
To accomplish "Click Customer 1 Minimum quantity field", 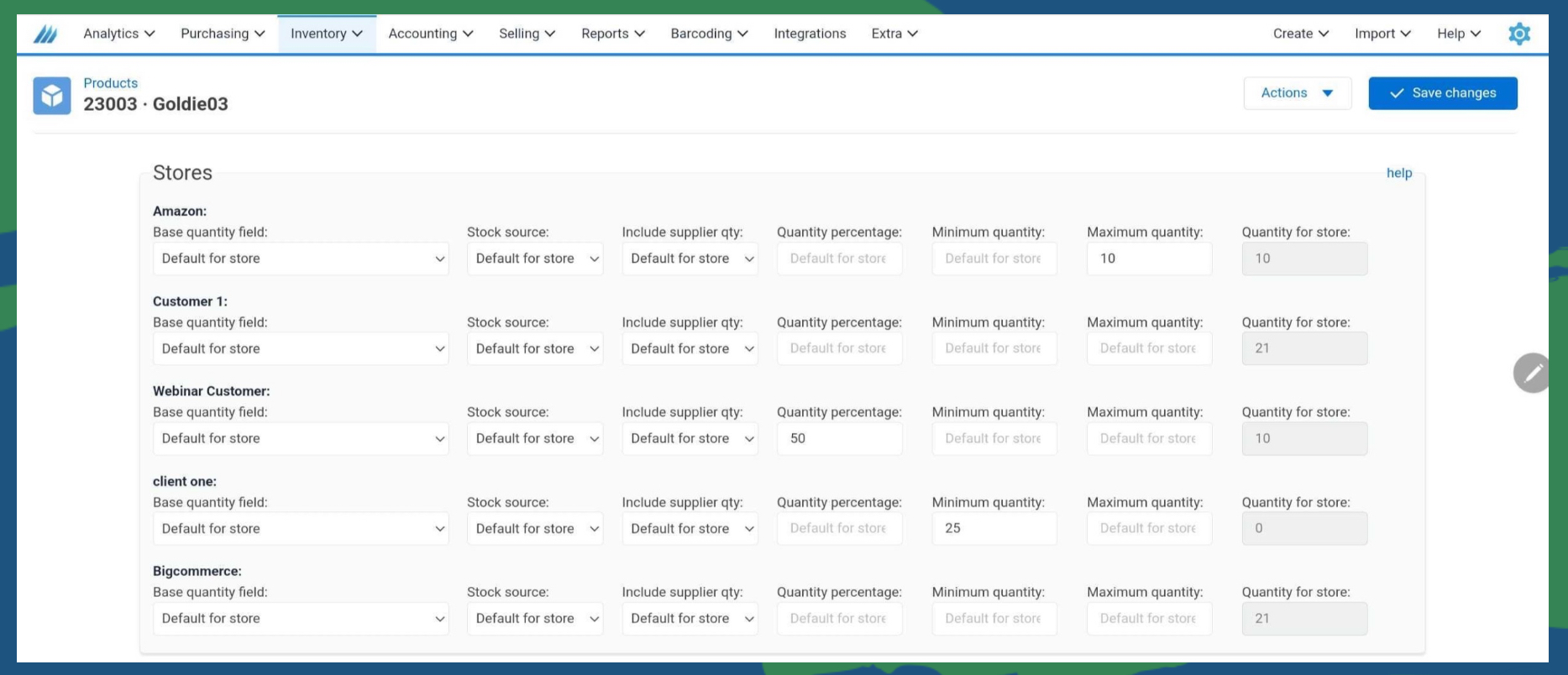I will click(994, 348).
